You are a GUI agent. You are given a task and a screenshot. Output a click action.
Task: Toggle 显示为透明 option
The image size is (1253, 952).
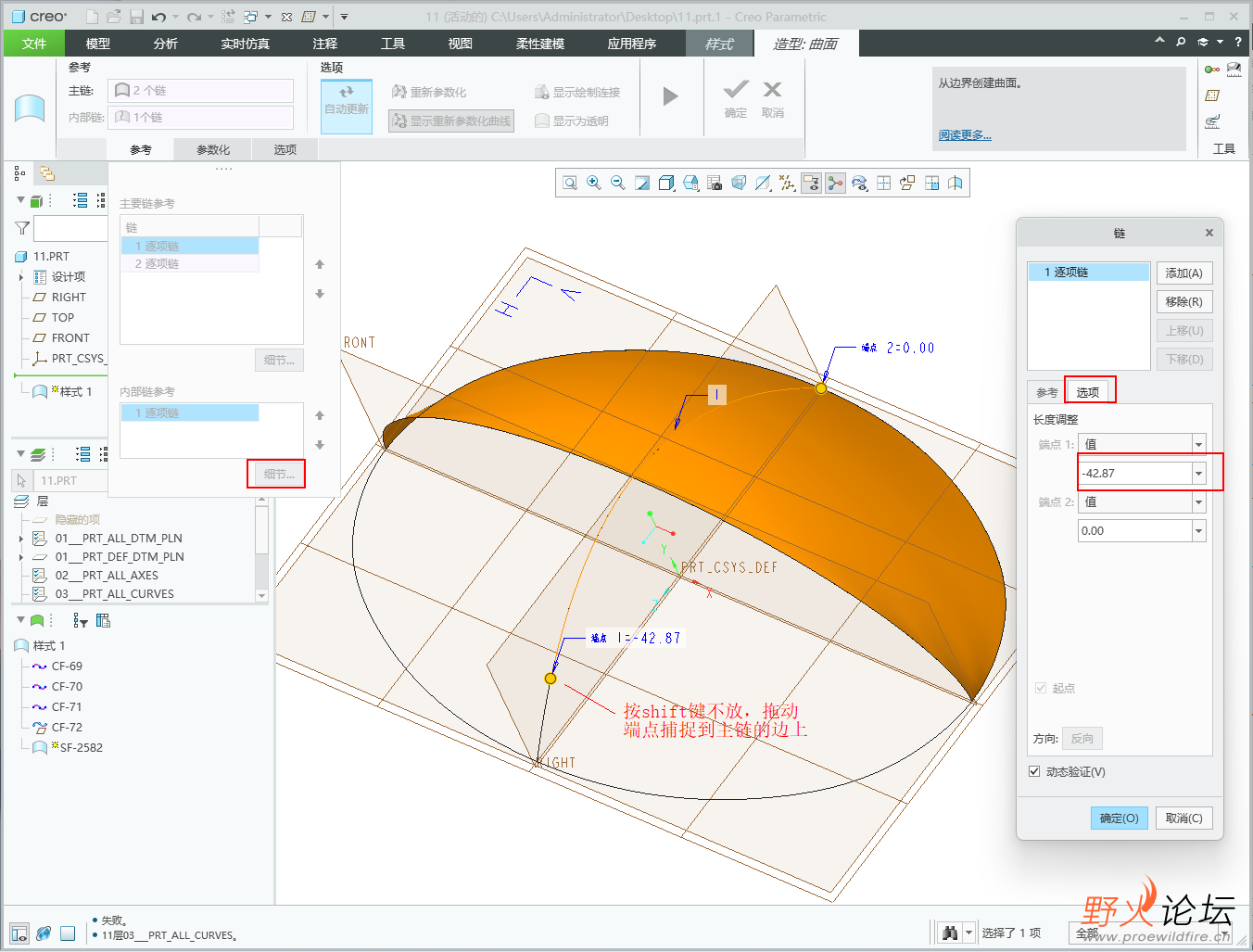[x=572, y=121]
